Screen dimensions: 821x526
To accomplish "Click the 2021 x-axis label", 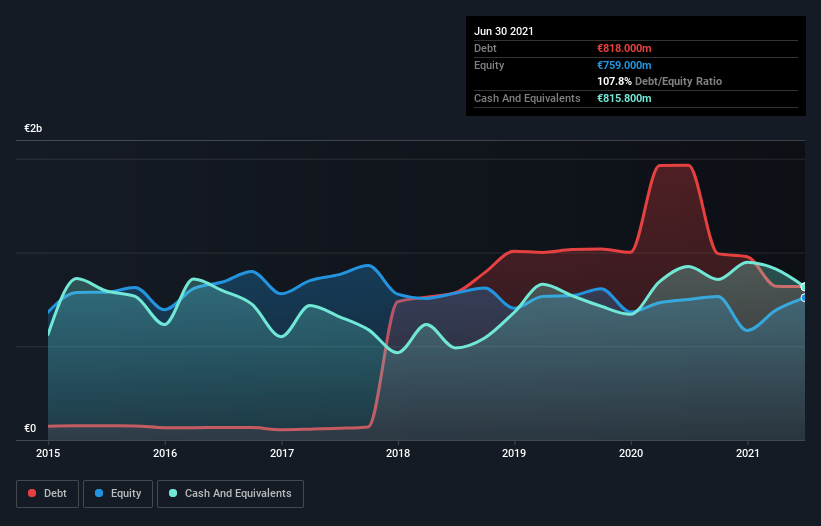I will click(x=748, y=453).
